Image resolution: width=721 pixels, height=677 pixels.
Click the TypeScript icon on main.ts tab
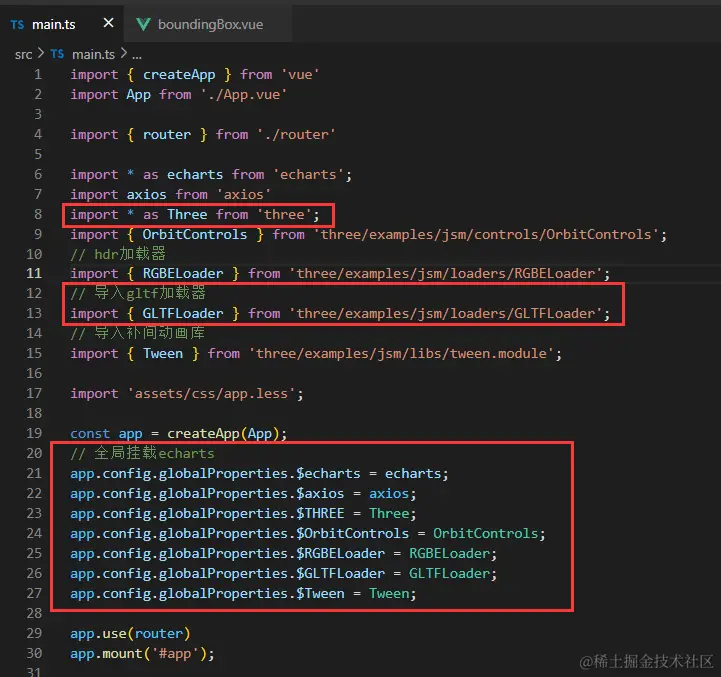point(17,25)
